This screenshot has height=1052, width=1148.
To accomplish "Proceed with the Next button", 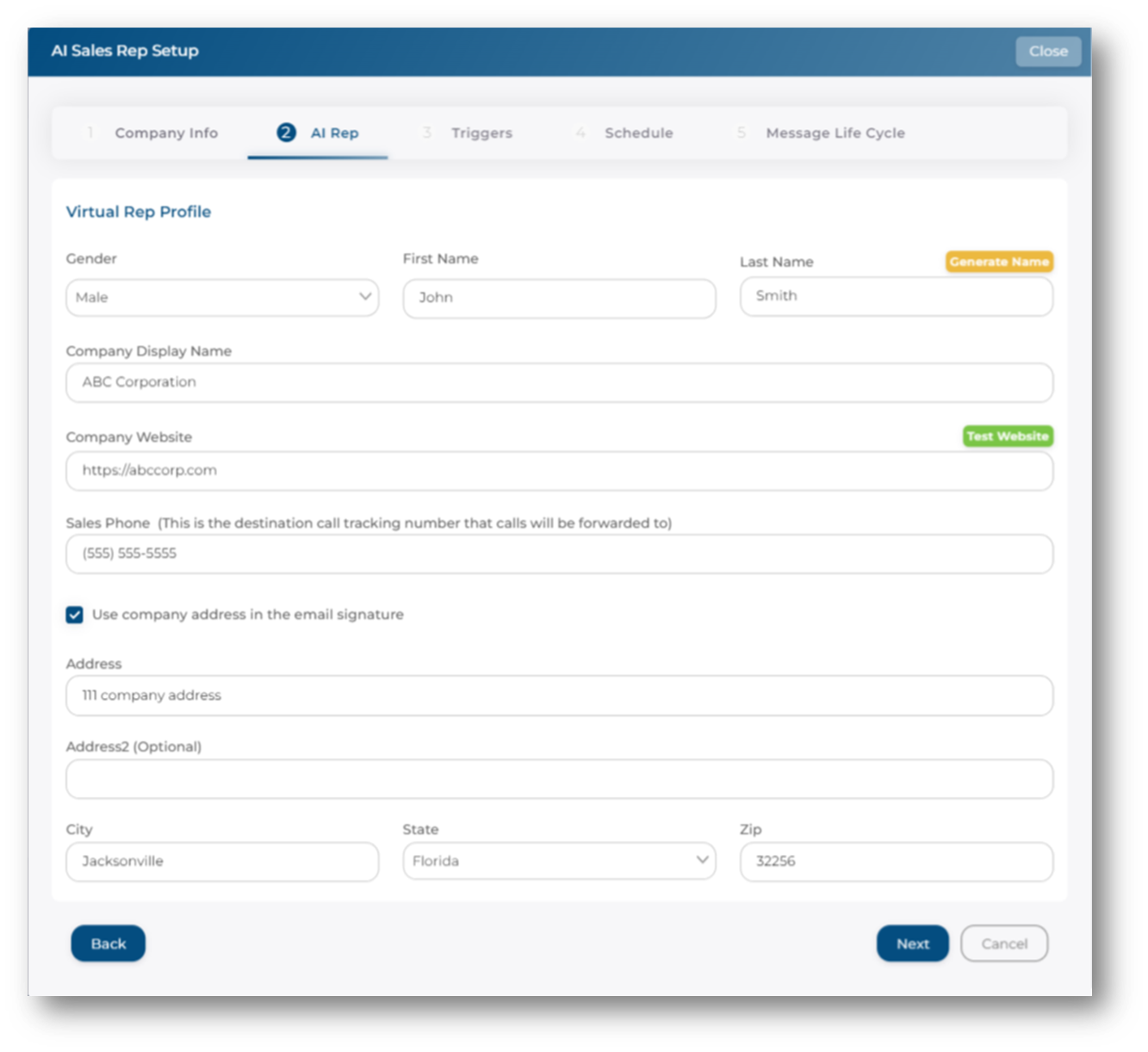I will [x=912, y=944].
